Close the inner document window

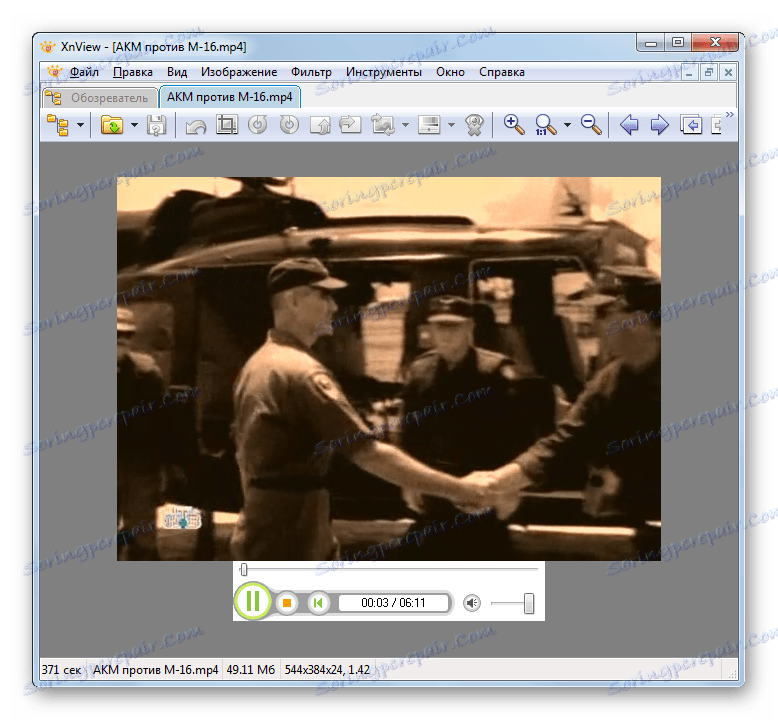(x=728, y=73)
